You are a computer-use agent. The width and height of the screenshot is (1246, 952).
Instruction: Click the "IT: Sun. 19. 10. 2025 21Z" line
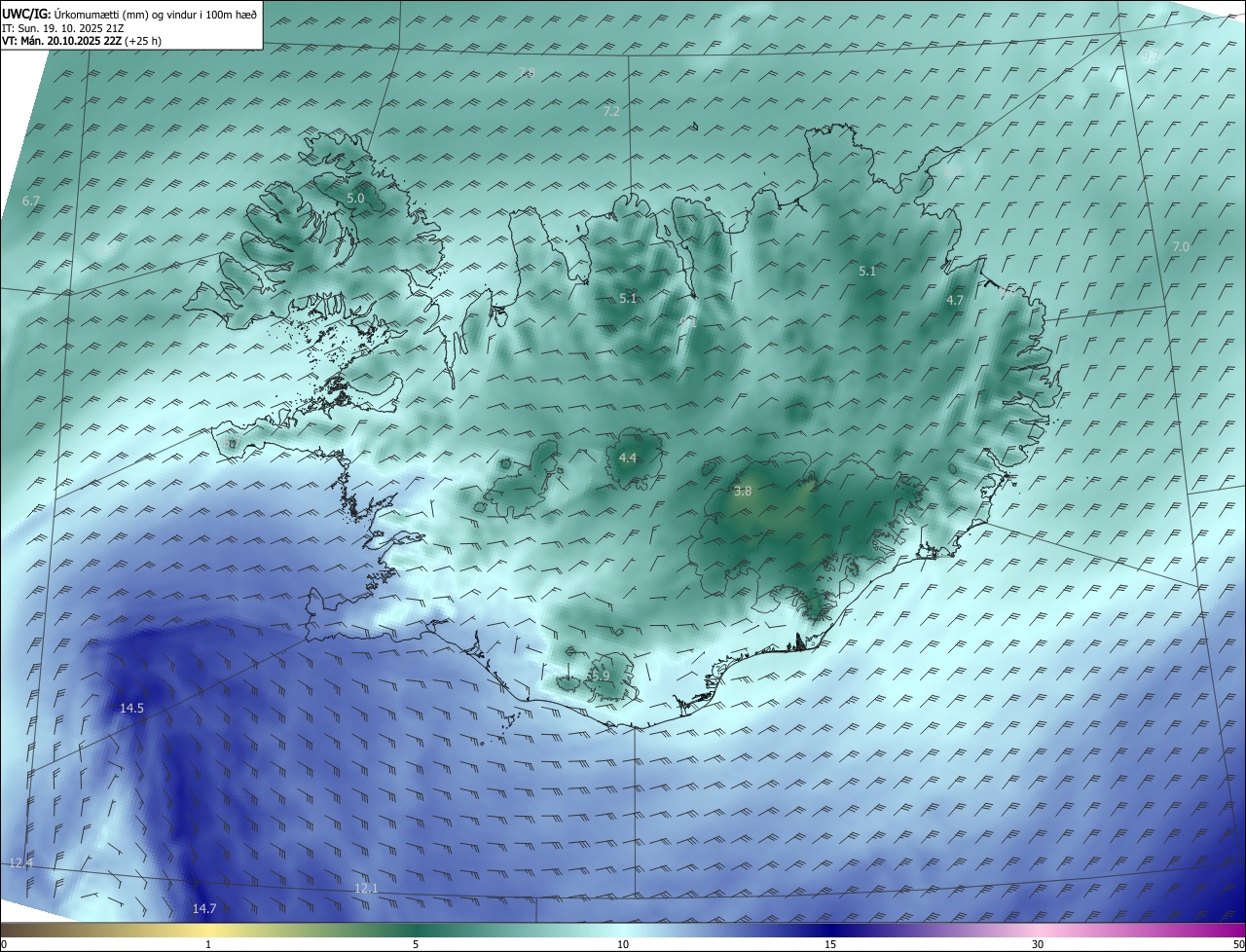pyautogui.click(x=63, y=28)
